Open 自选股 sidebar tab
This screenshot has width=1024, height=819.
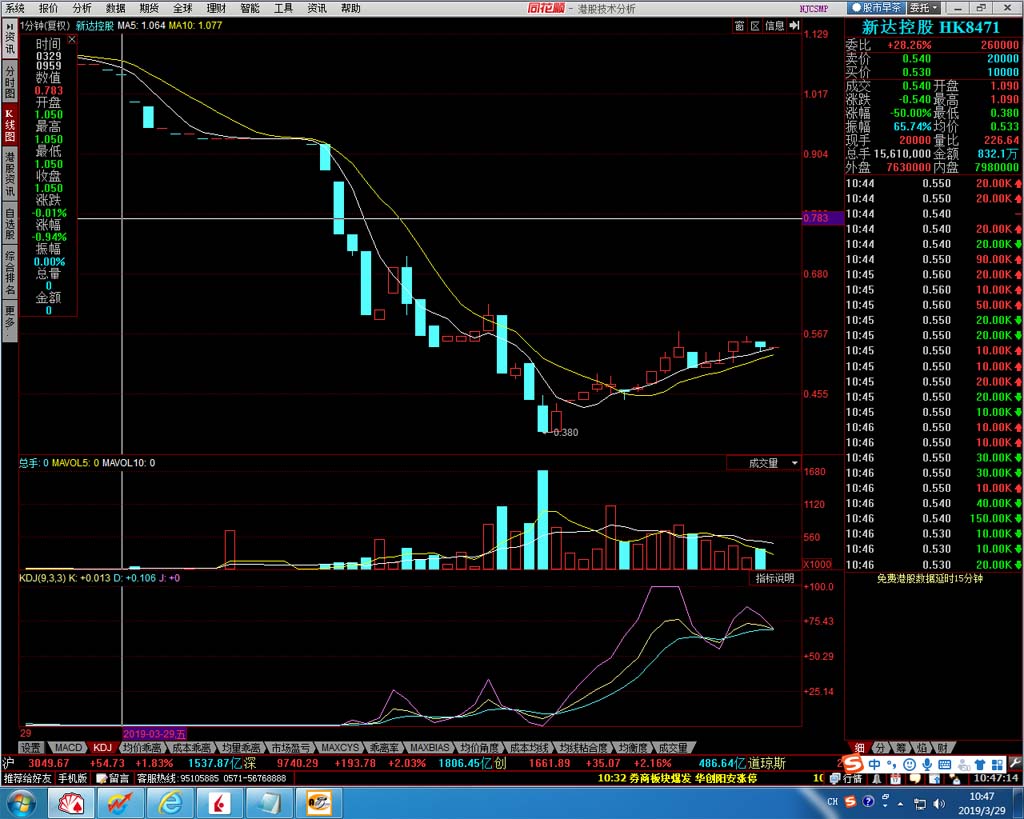point(10,223)
